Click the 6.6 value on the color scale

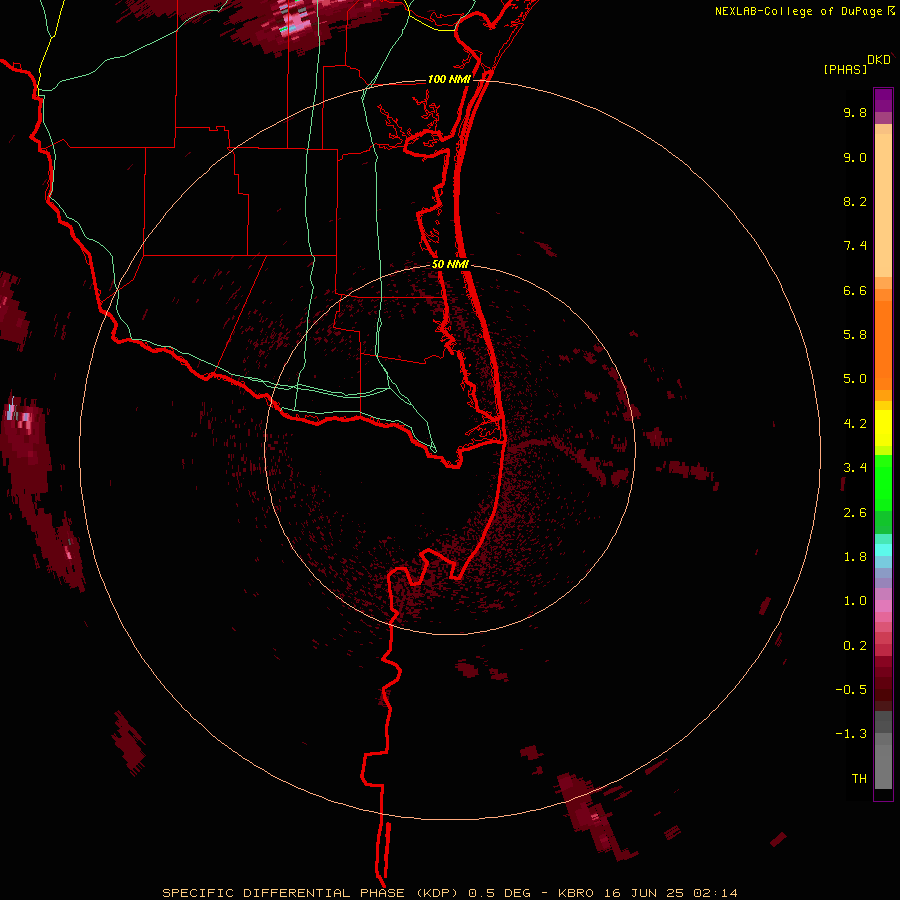pos(855,290)
